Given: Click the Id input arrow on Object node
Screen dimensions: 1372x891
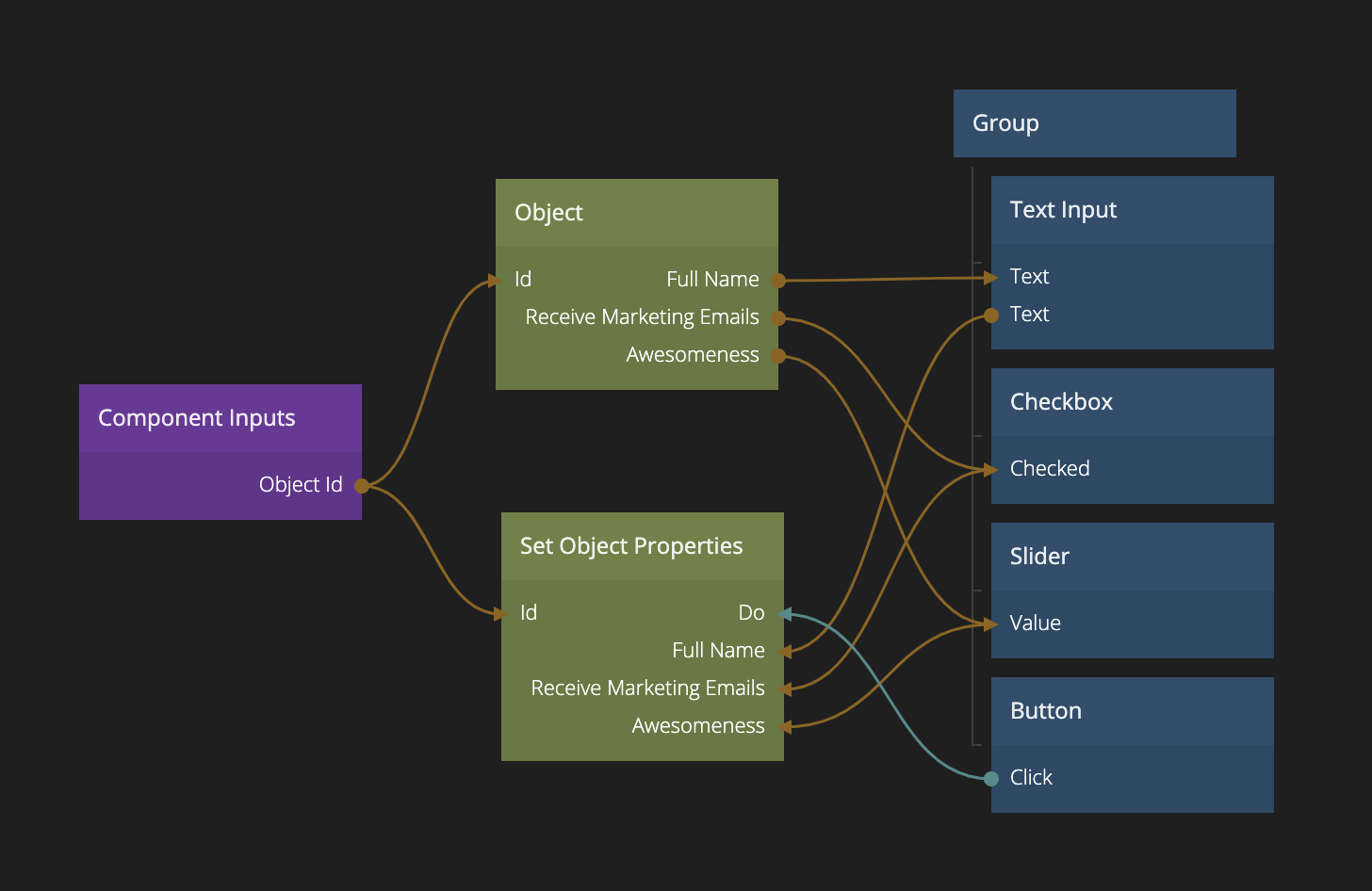Looking at the screenshot, I should 495,281.
